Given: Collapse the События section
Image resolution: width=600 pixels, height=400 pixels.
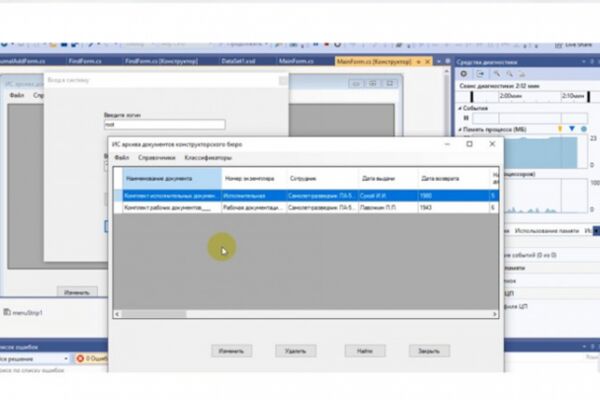Looking at the screenshot, I should pyautogui.click(x=460, y=108).
